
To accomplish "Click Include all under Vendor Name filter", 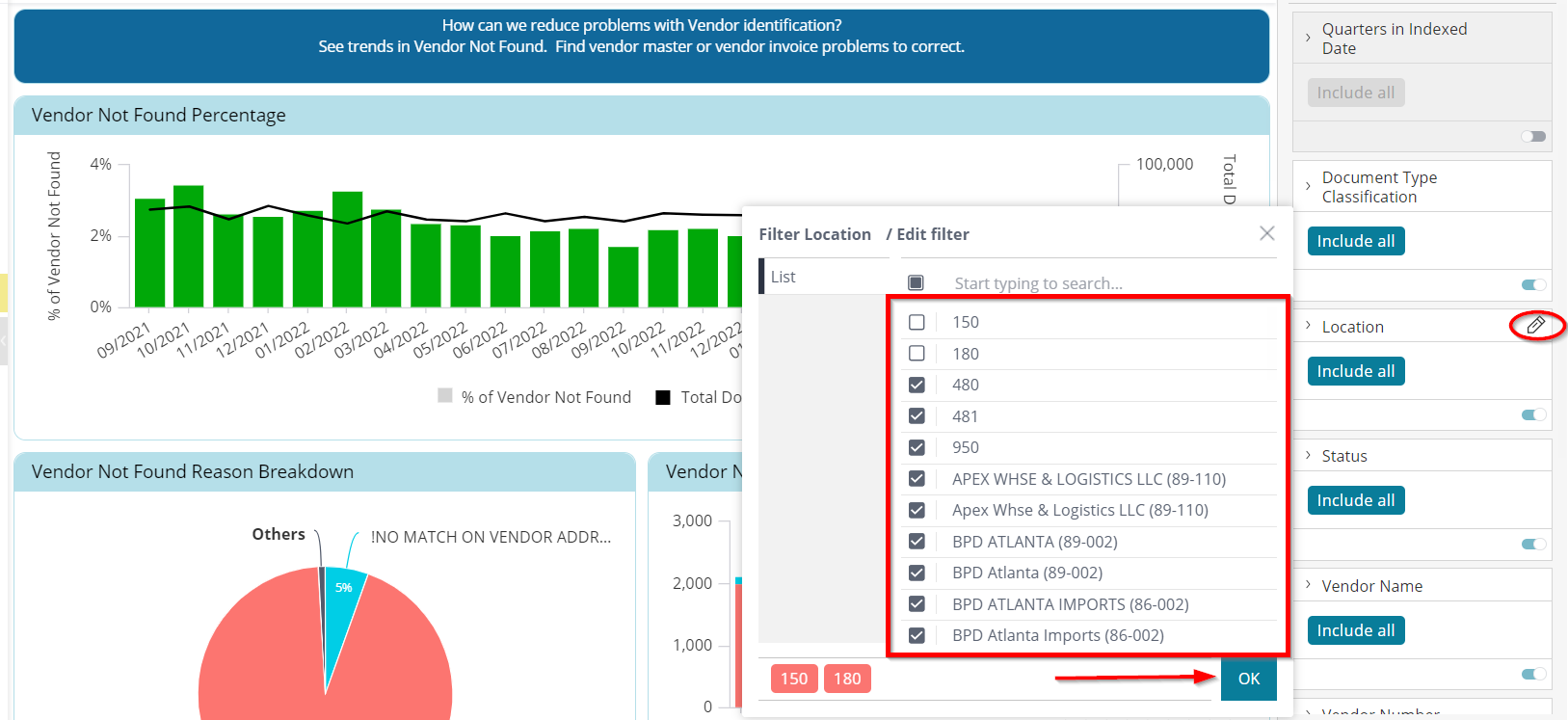I will click(1356, 630).
